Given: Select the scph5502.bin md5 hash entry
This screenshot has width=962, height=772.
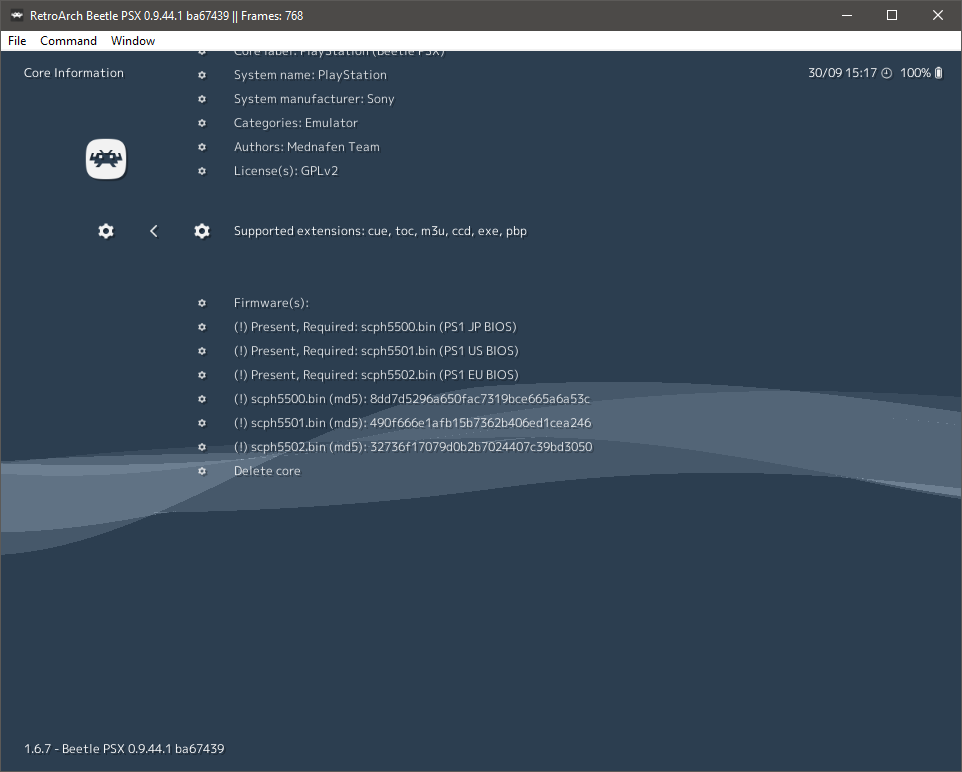Looking at the screenshot, I should pyautogui.click(x=413, y=447).
